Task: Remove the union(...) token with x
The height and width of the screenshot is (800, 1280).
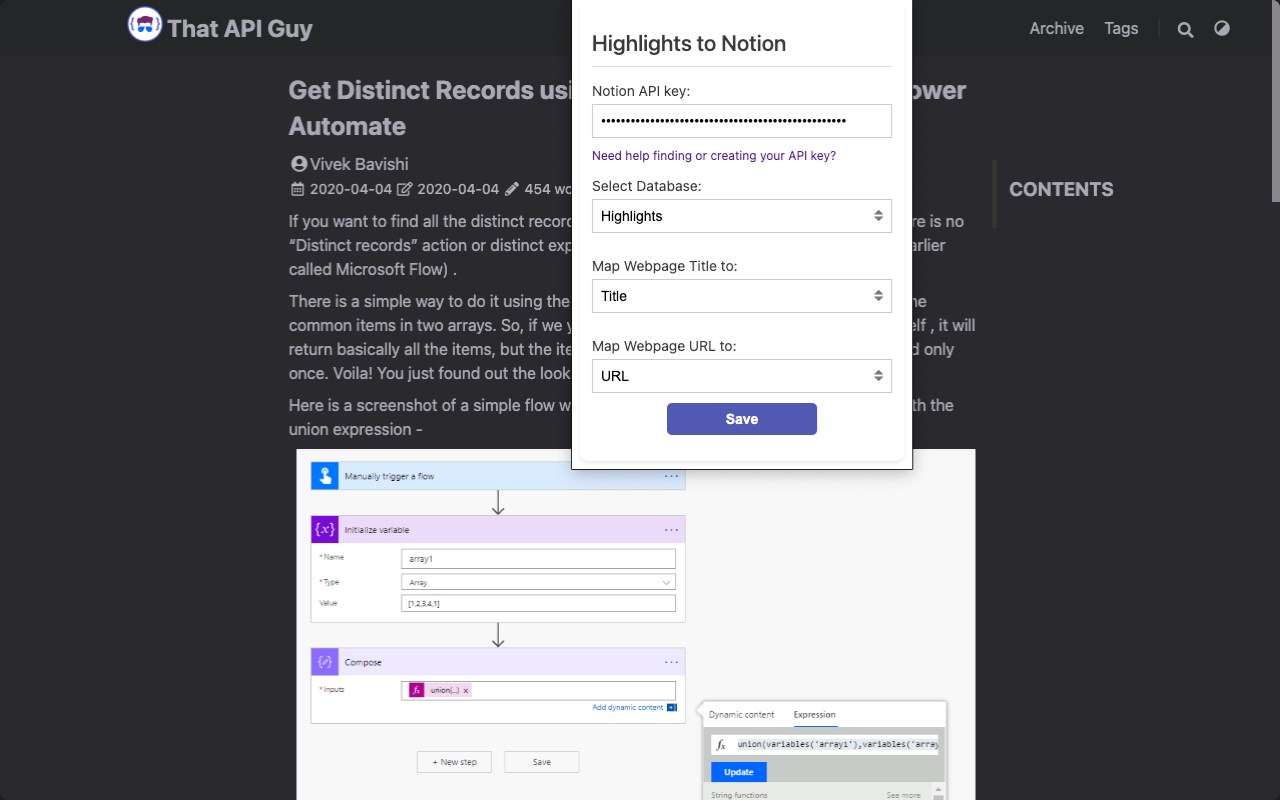Action: click(466, 691)
